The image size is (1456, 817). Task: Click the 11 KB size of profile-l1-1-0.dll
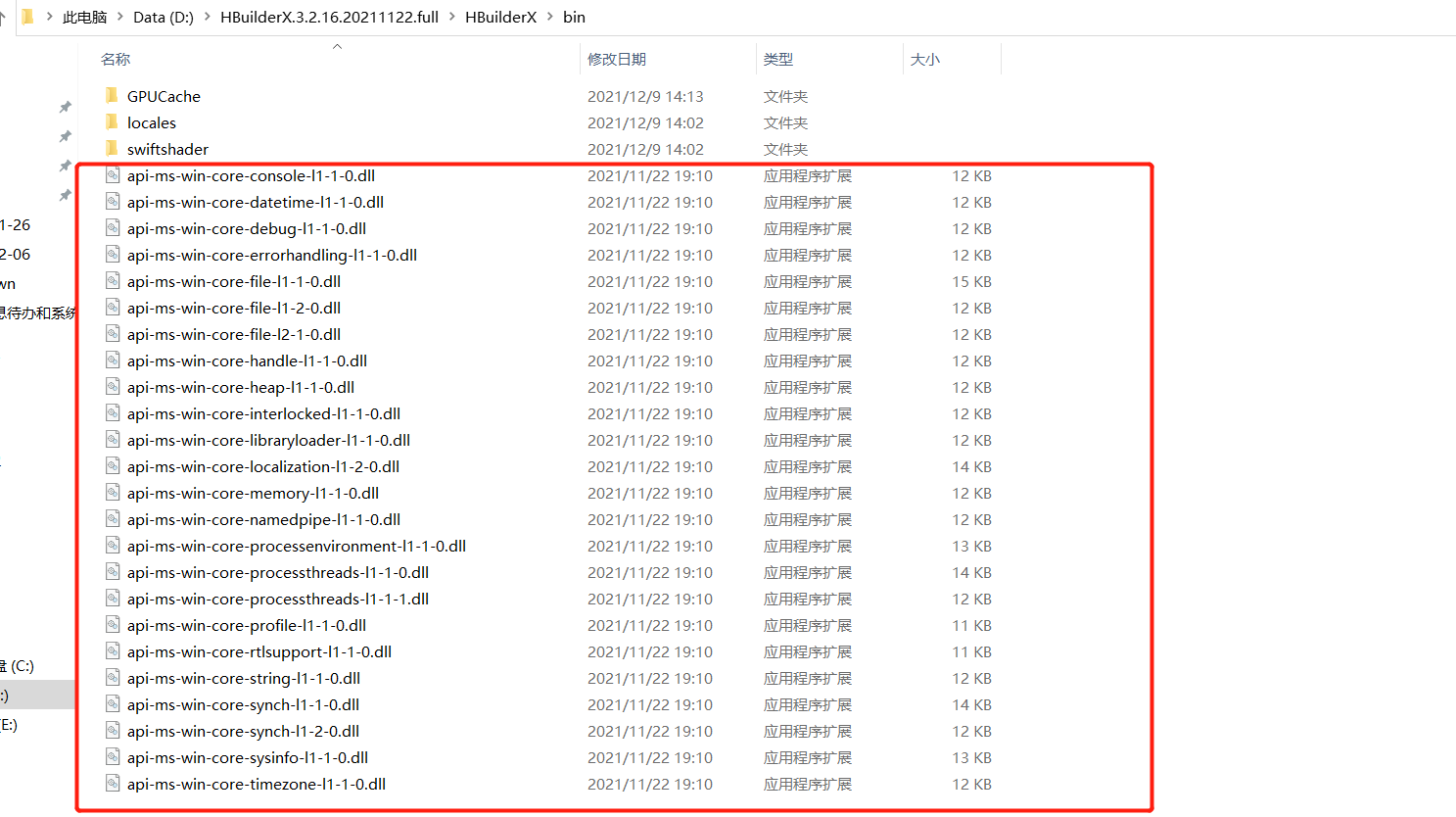coord(972,625)
